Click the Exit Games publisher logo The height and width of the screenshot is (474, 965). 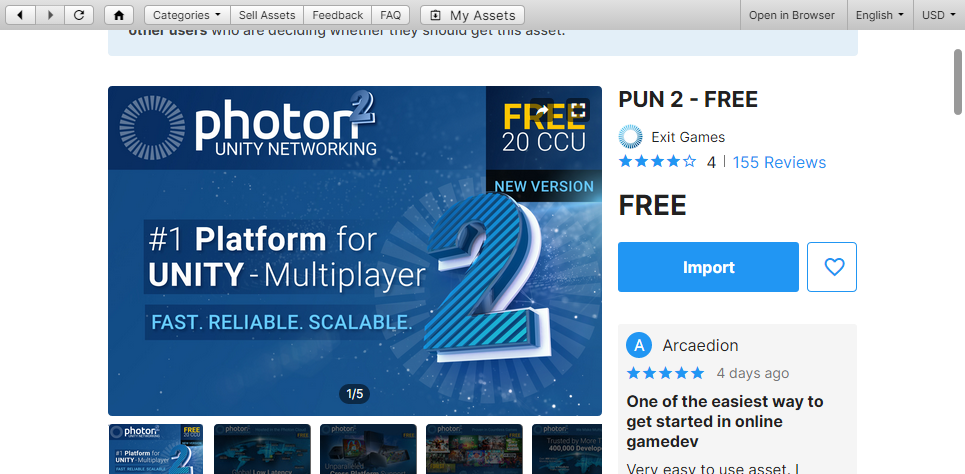[630, 137]
